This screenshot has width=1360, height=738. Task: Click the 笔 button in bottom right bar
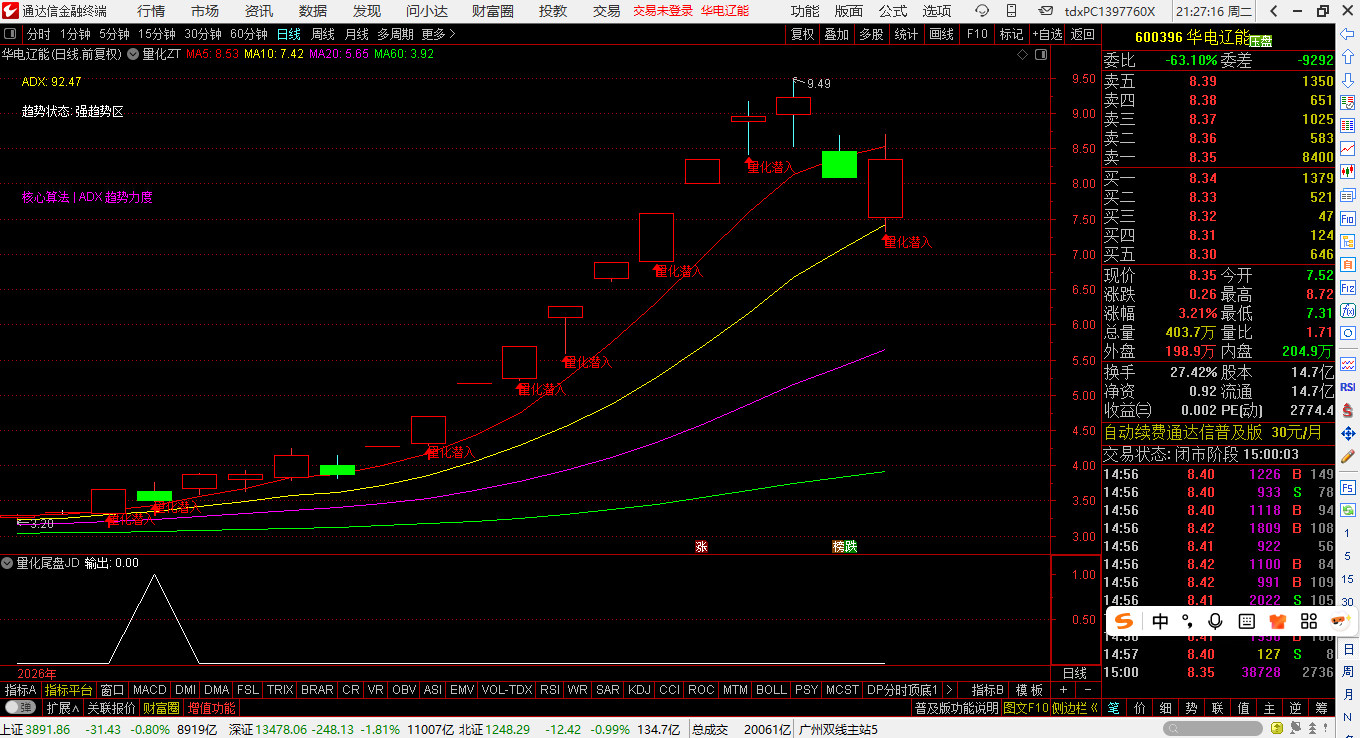1113,707
